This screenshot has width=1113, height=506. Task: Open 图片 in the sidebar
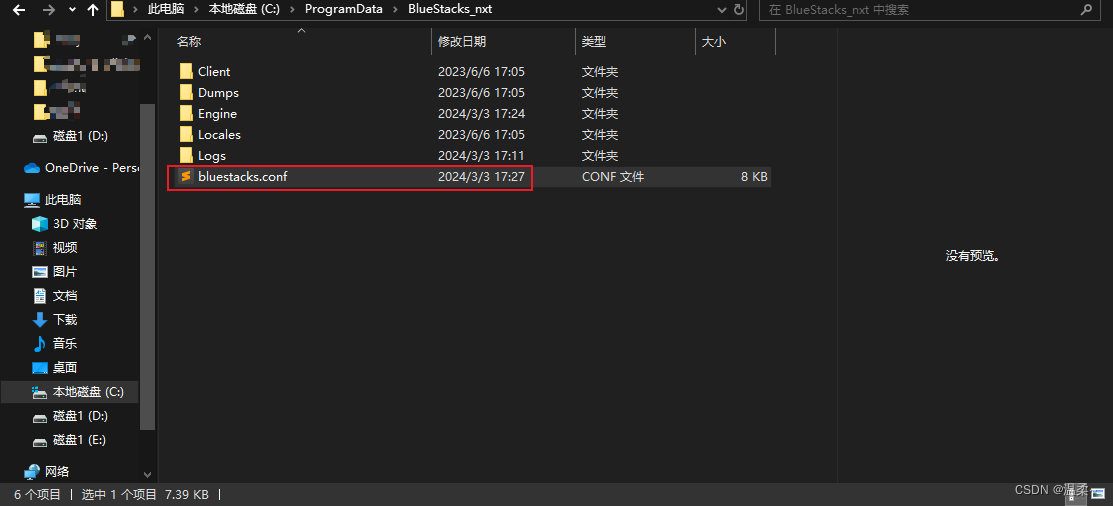coord(65,272)
